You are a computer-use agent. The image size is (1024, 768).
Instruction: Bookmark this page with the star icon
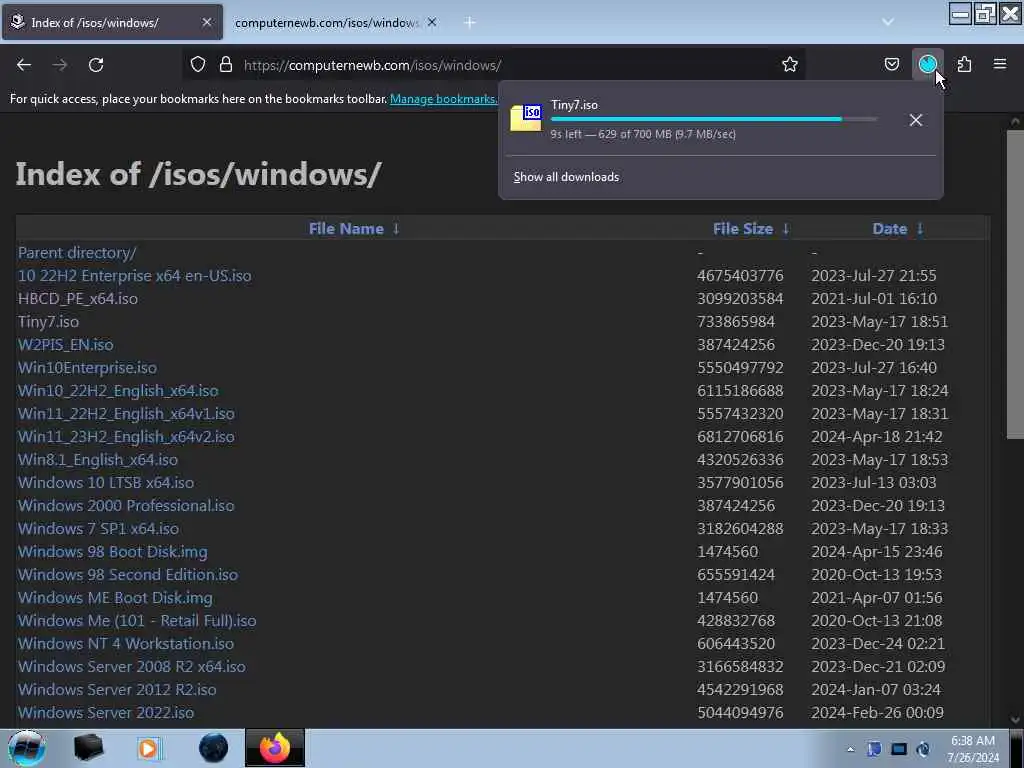coord(790,65)
